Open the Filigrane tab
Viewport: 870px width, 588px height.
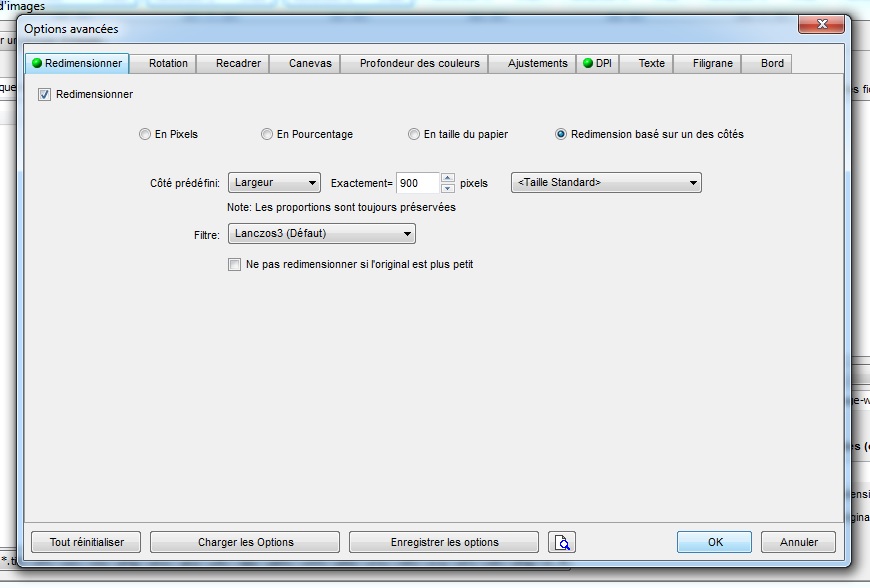click(x=712, y=63)
